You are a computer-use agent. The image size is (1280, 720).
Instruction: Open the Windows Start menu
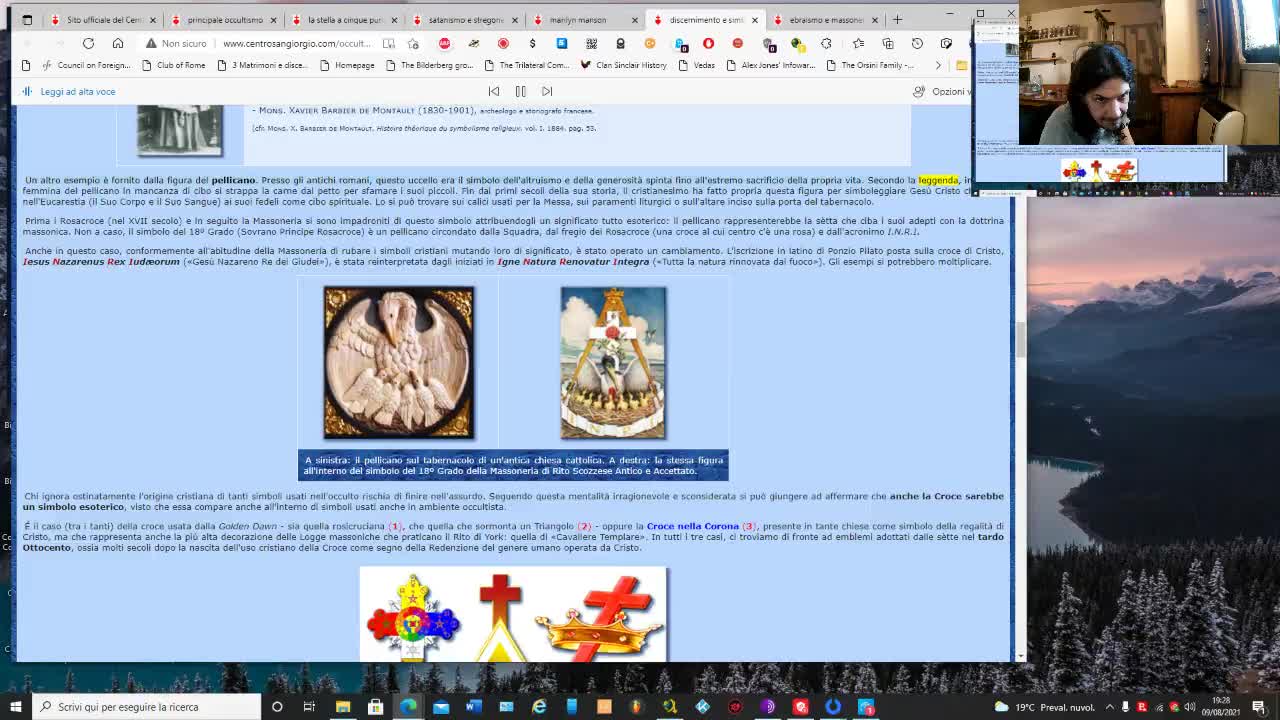[x=16, y=707]
